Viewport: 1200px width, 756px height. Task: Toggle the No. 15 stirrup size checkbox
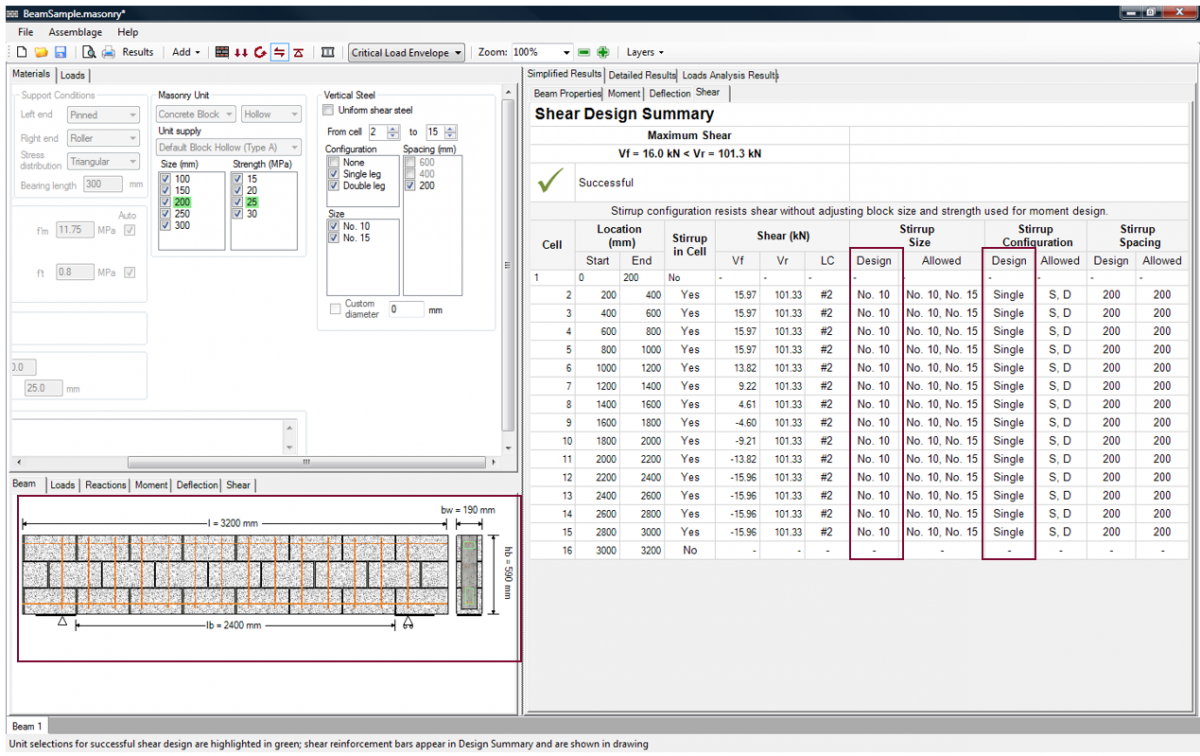click(x=334, y=238)
